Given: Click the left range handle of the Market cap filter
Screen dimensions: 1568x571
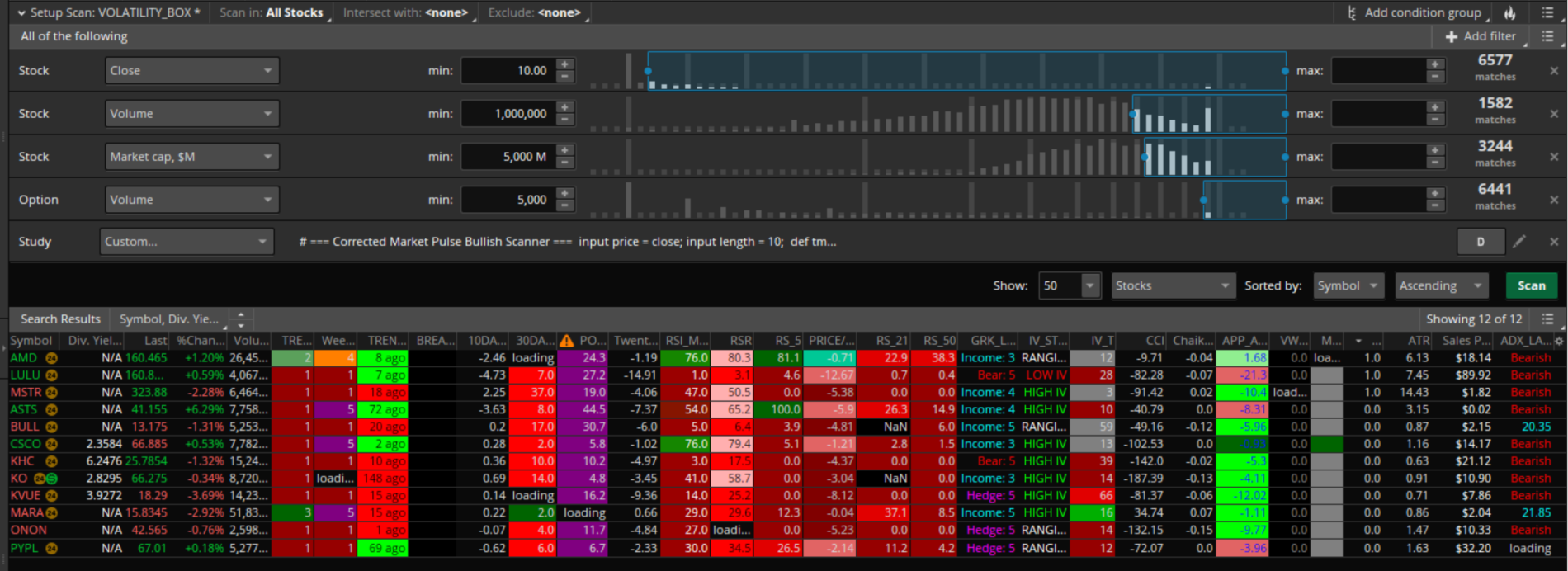Looking at the screenshot, I should click(x=1145, y=157).
